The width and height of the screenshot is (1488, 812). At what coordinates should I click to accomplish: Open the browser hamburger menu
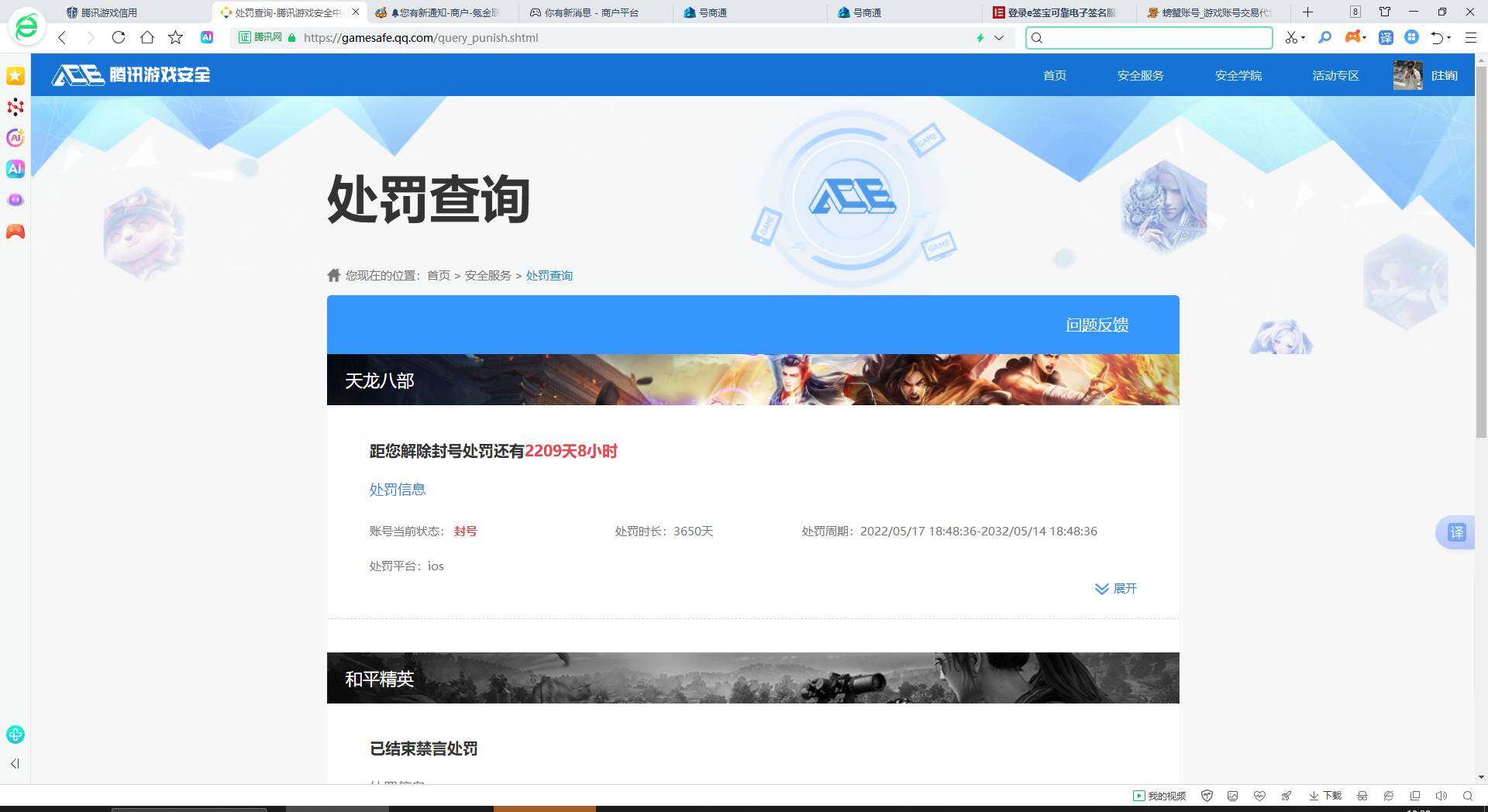click(1471, 37)
